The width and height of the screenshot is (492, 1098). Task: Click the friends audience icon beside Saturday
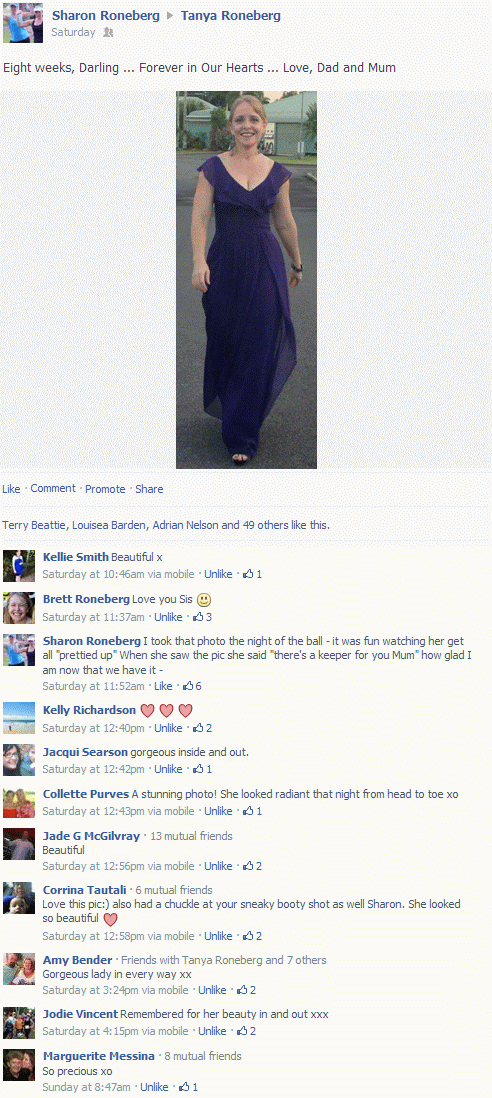(107, 32)
